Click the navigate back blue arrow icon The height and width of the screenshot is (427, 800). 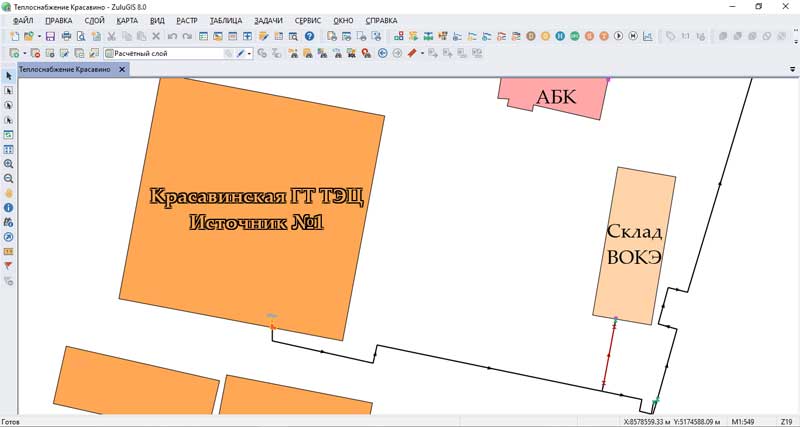click(383, 53)
